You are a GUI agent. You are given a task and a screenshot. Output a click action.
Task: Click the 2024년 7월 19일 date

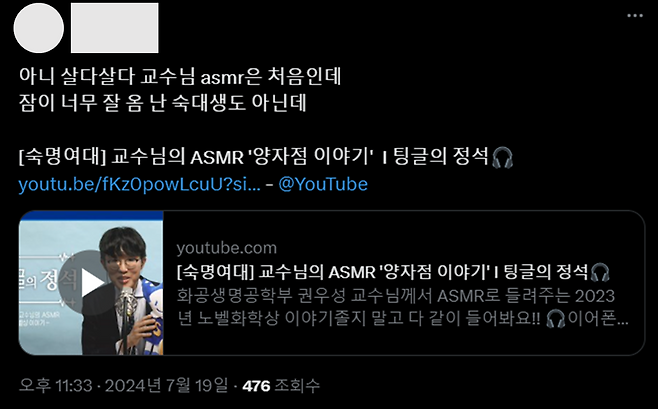point(167,385)
